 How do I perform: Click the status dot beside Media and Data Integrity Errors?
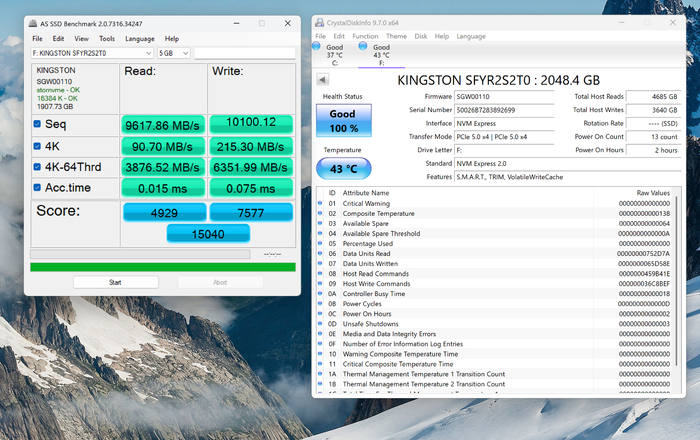(x=320, y=334)
